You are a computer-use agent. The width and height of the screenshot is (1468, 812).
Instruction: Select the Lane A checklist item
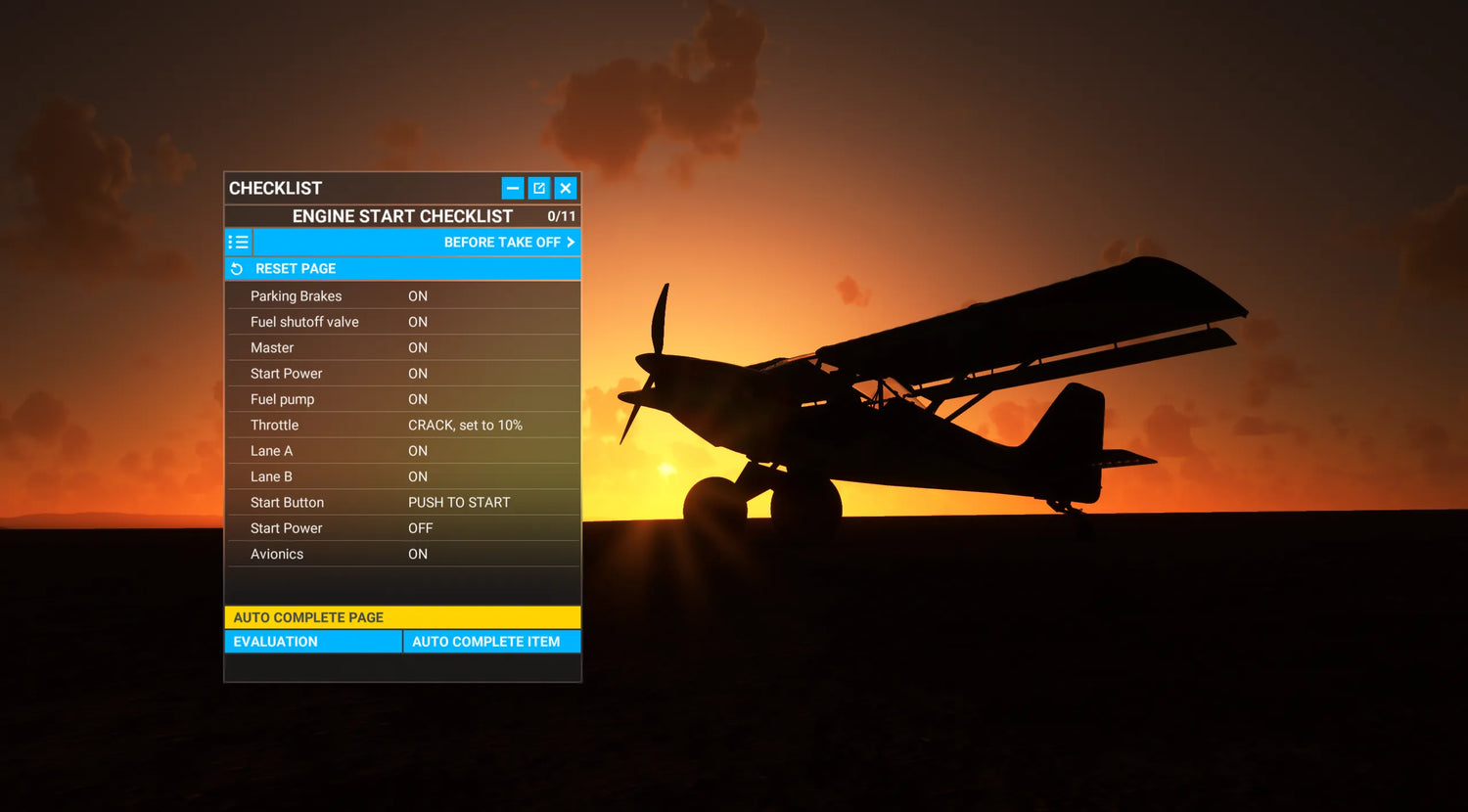(402, 451)
